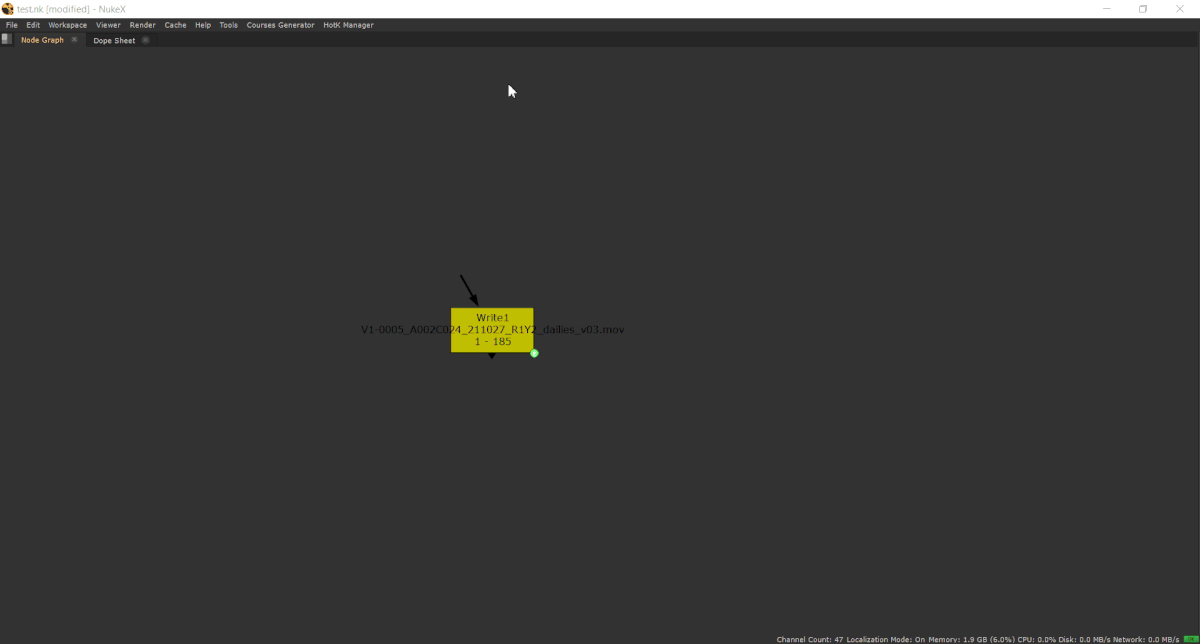The image size is (1200, 644).
Task: Open the Tools menu
Action: click(x=228, y=24)
